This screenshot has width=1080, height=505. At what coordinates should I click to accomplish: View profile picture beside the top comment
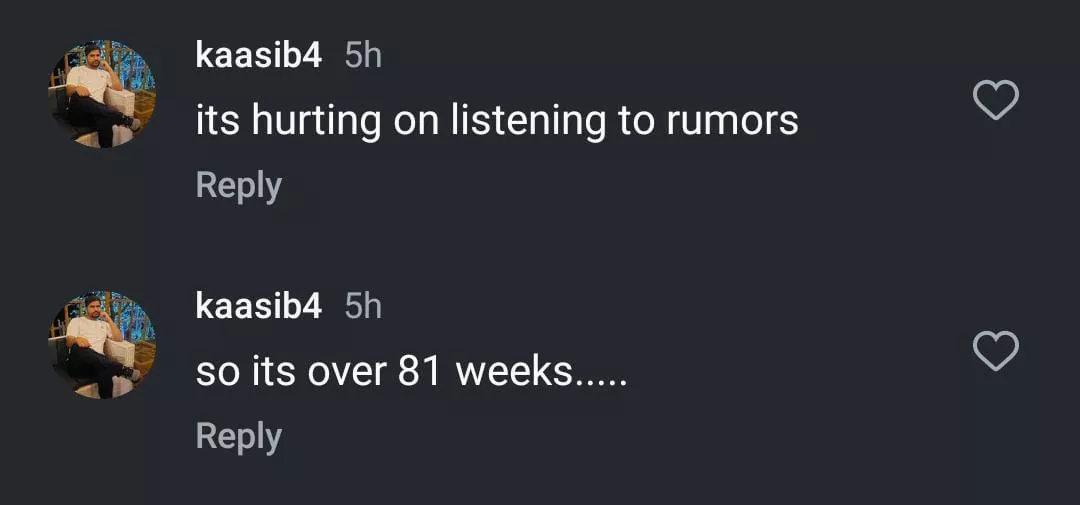[102, 94]
